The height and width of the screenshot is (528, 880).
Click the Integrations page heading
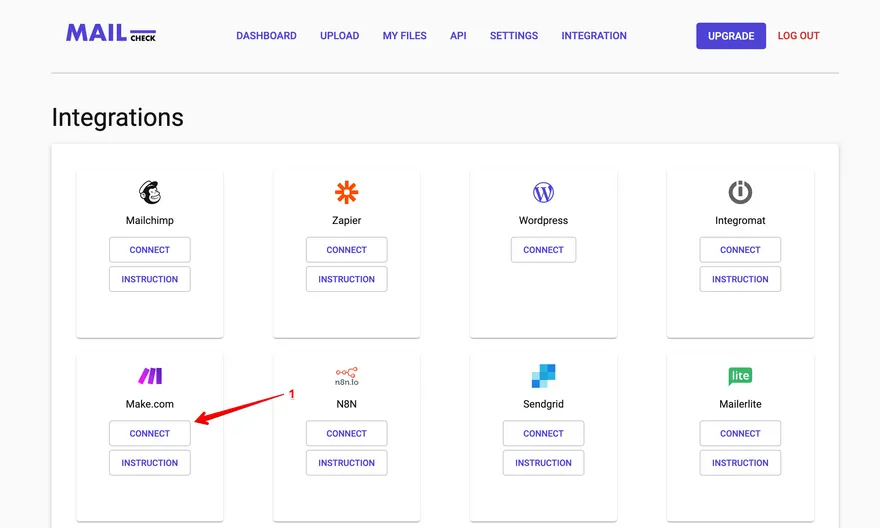click(x=117, y=118)
